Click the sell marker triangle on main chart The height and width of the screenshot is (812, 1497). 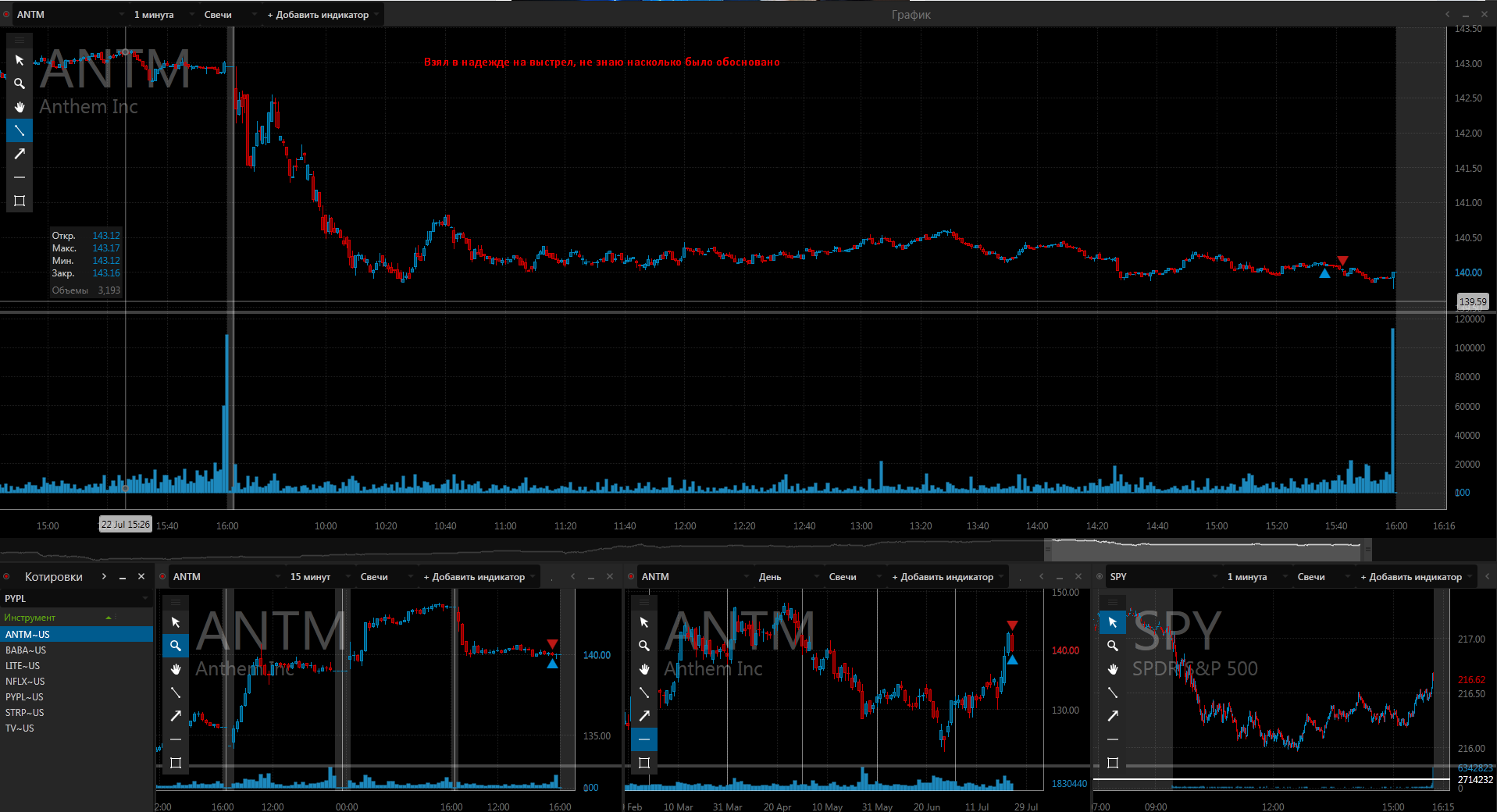1342,260
